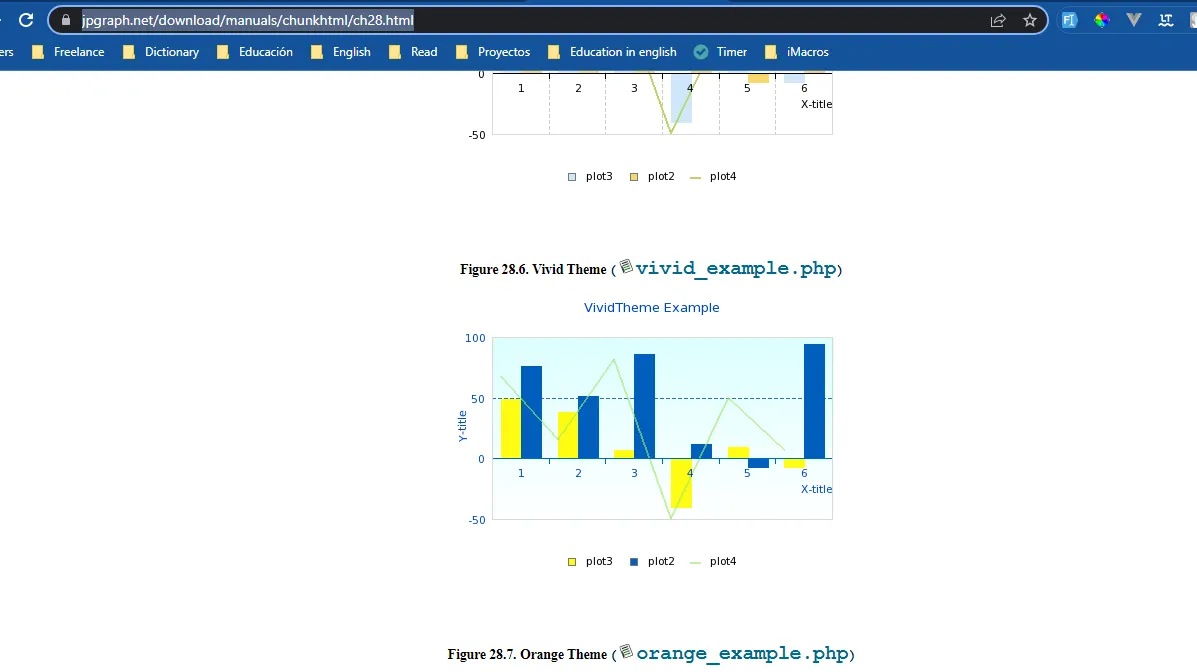The height and width of the screenshot is (672, 1197).
Task: Click the padlock site info icon
Action: point(66,21)
